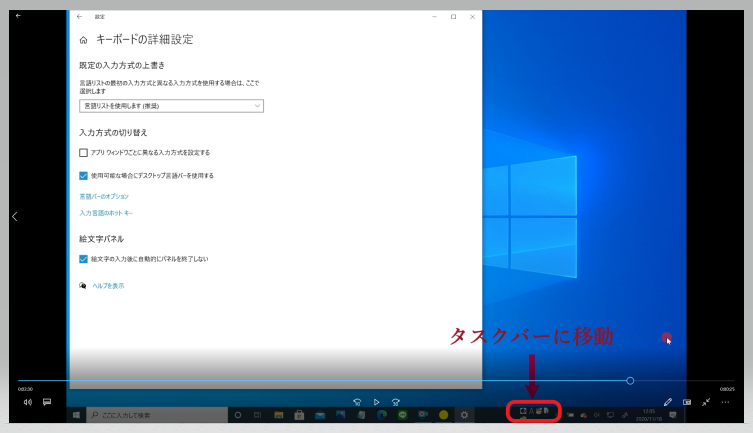
Task: Open the more options ellipsis menu in player
Action: click(726, 402)
